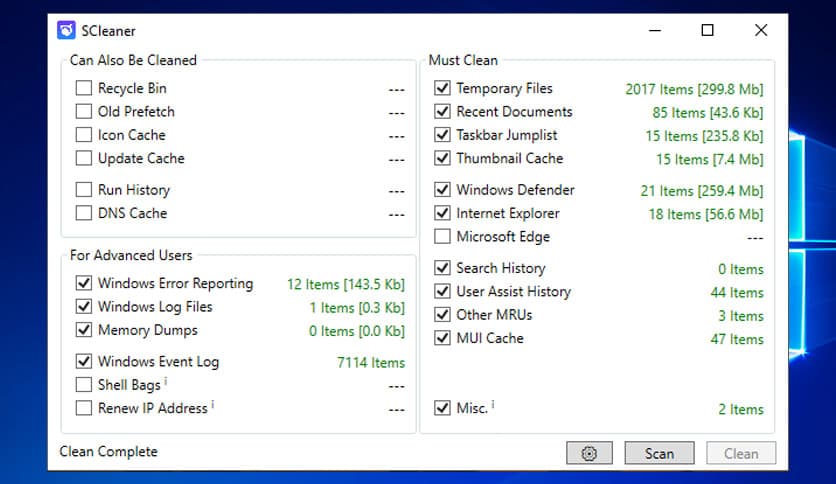Click the SCleaner title text

point(109,31)
